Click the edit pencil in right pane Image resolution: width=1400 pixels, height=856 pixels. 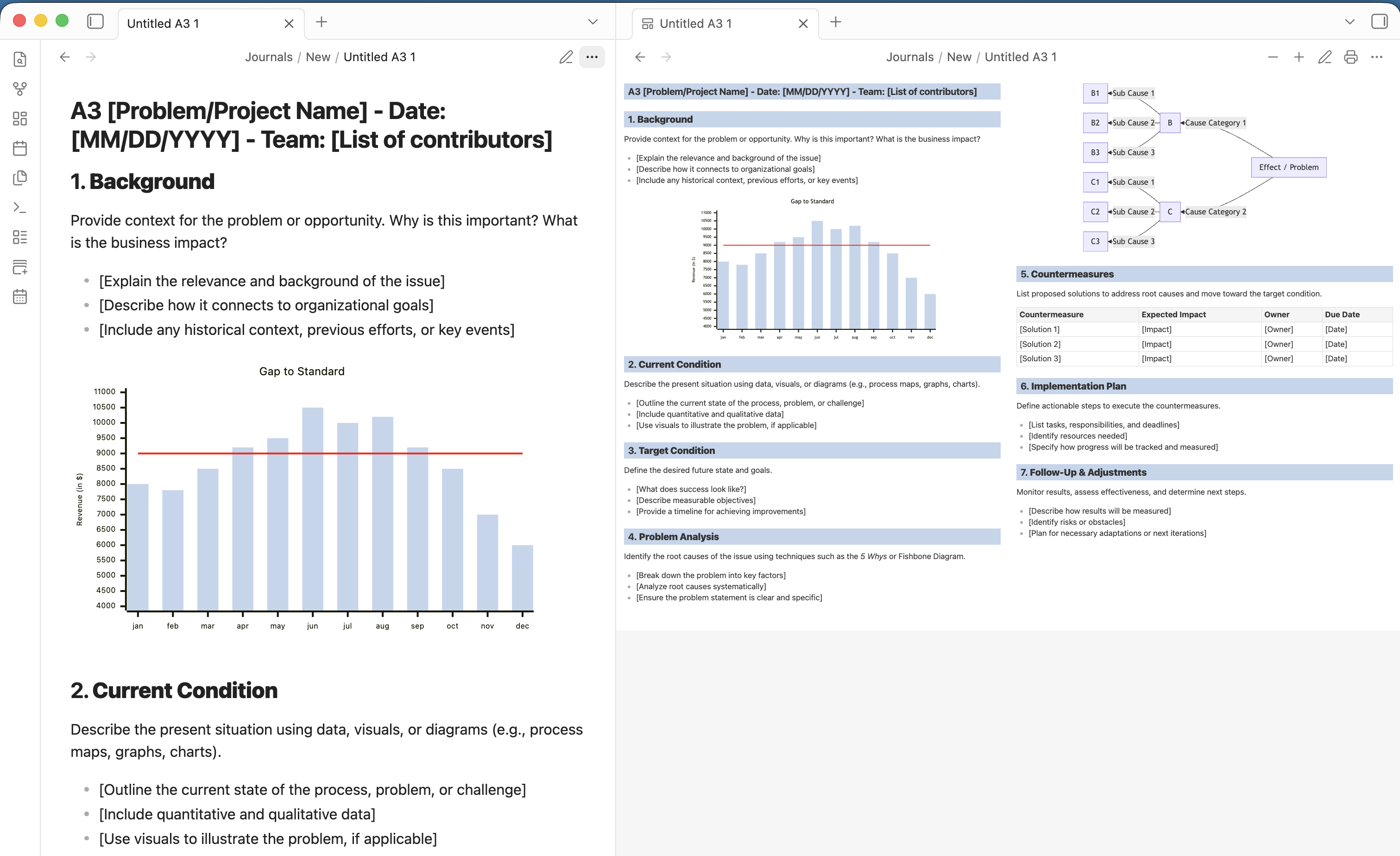(x=1325, y=57)
